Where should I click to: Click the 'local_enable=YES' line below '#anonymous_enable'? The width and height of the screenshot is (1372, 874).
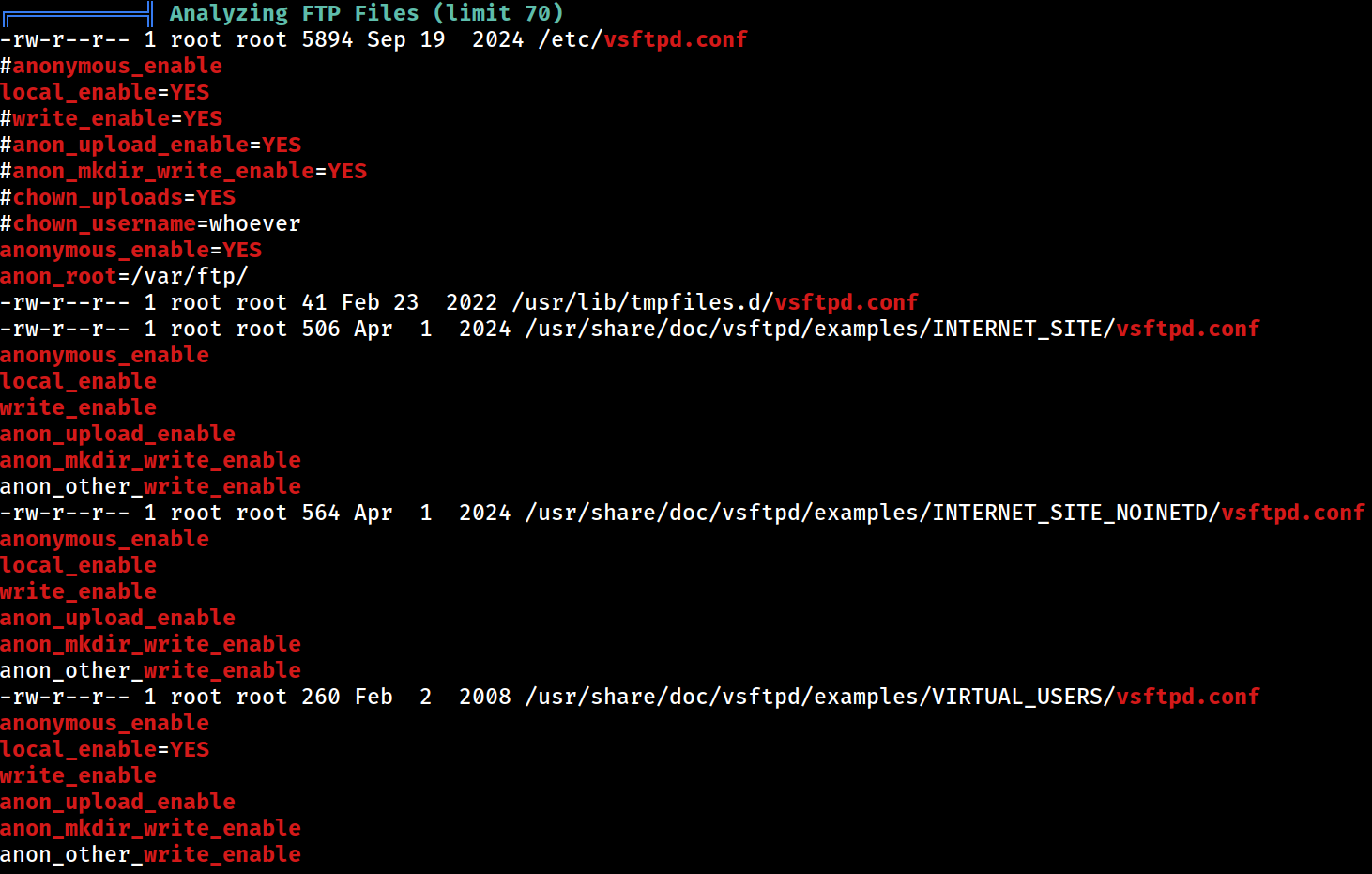[105, 92]
